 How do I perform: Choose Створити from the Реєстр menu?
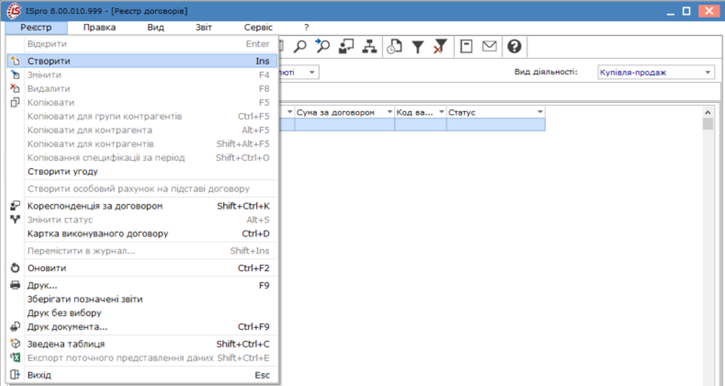[142, 61]
